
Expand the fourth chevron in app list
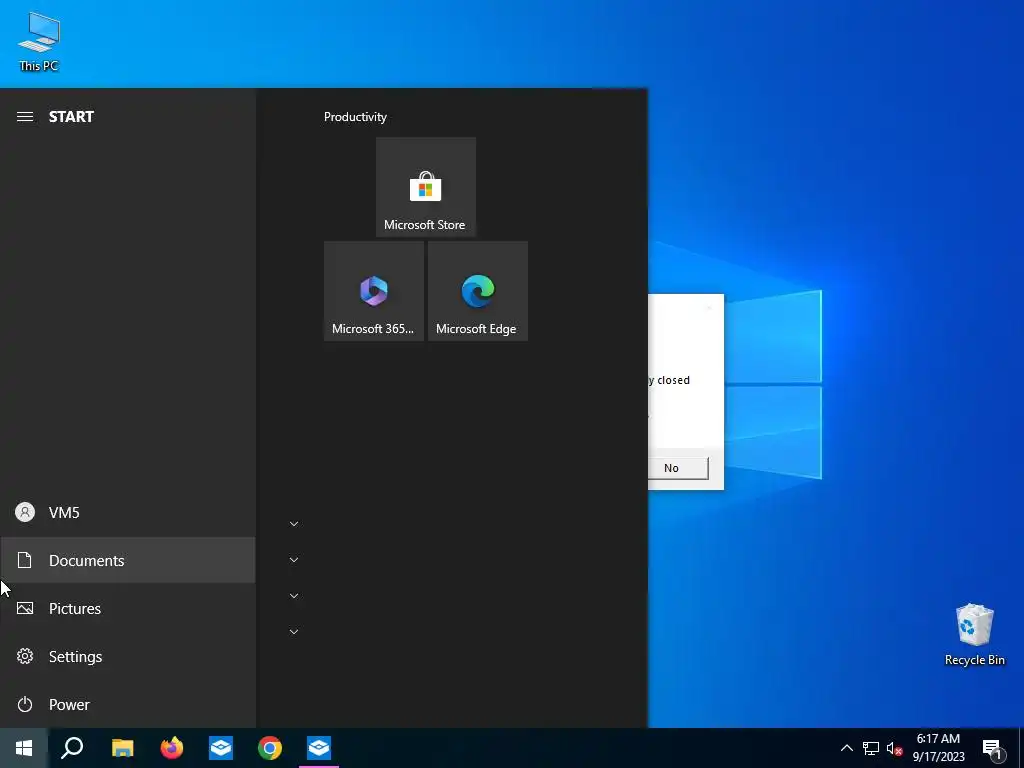pyautogui.click(x=294, y=632)
